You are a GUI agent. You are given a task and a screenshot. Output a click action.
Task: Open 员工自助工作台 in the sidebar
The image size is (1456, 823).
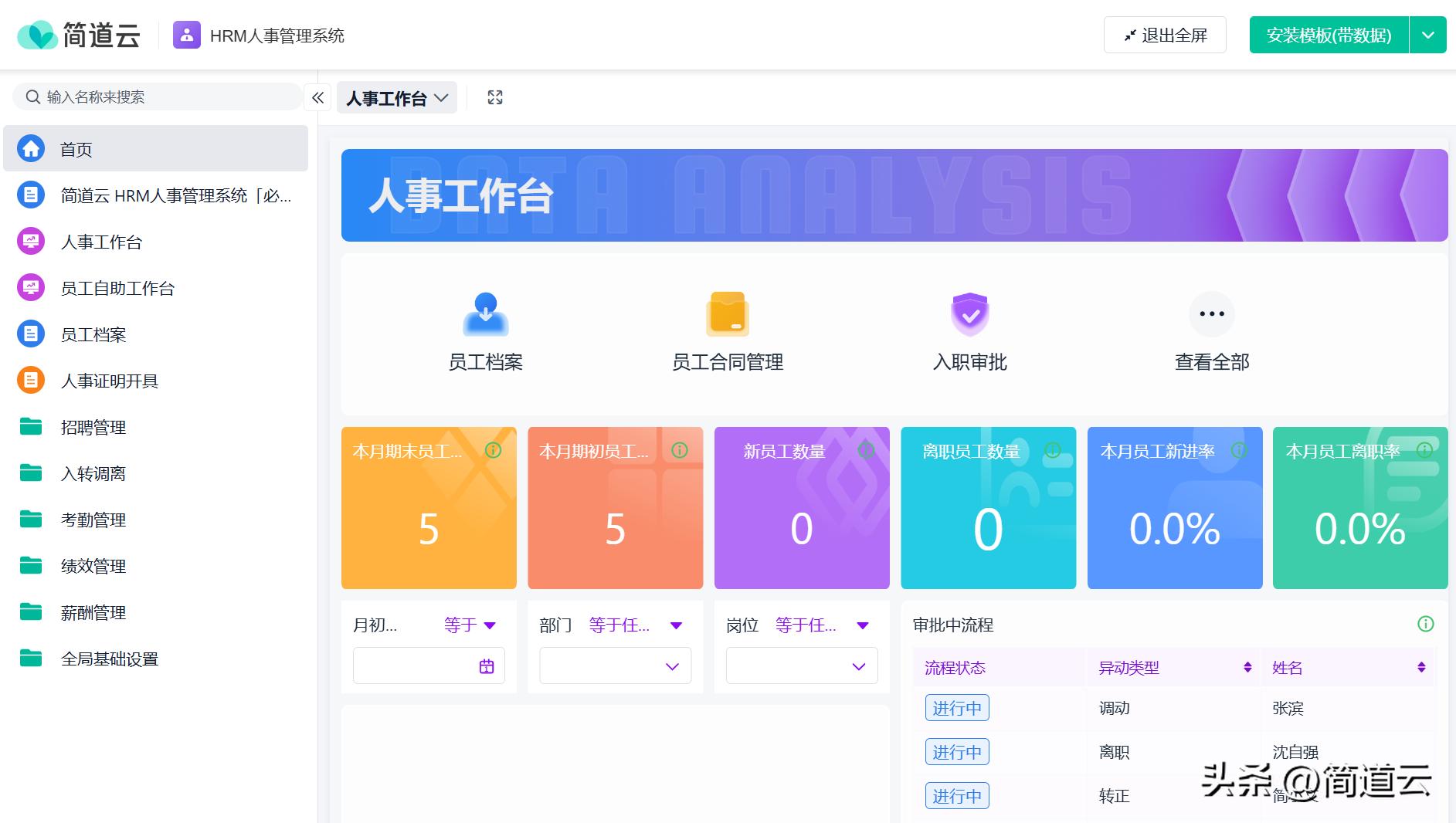117,288
